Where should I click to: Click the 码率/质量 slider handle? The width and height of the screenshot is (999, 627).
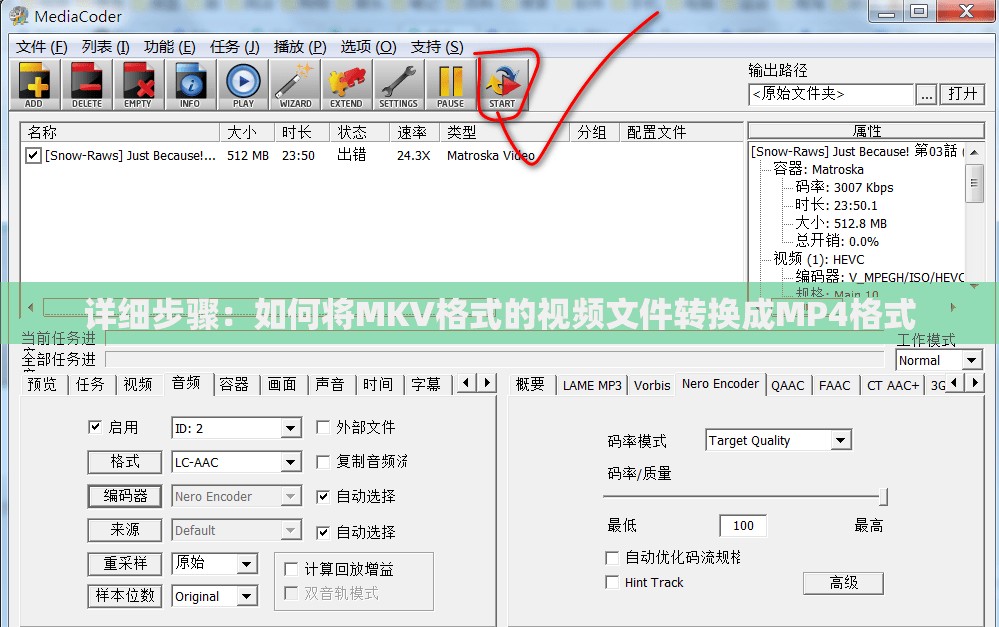pyautogui.click(x=883, y=496)
